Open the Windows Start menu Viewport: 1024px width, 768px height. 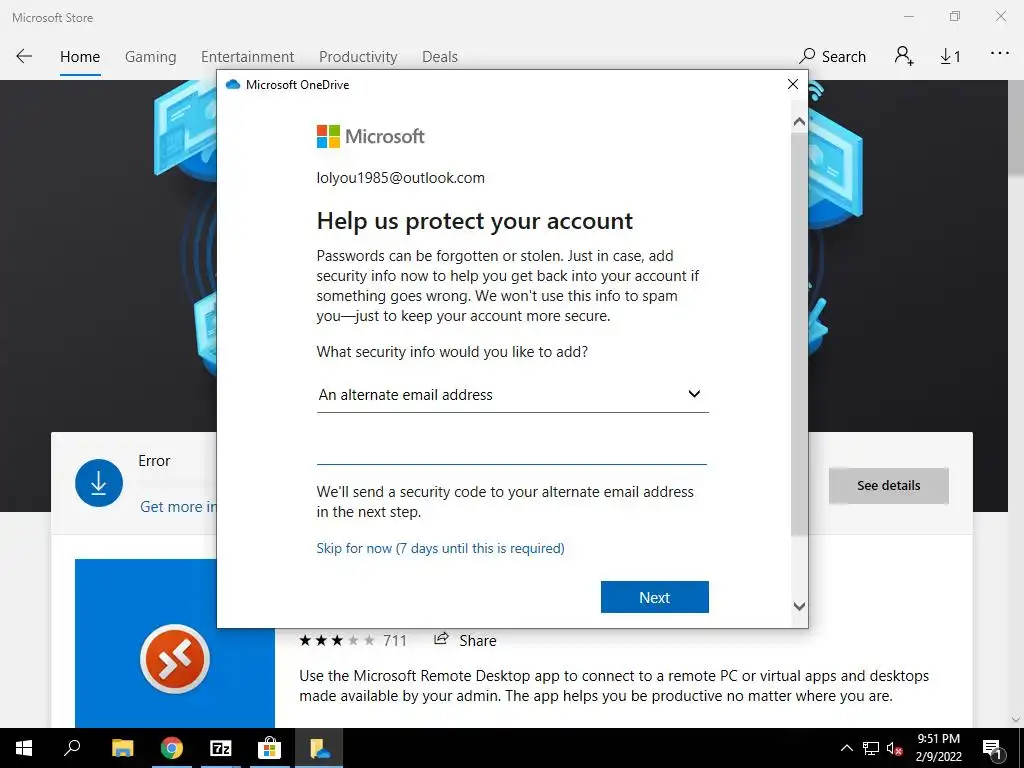[24, 748]
